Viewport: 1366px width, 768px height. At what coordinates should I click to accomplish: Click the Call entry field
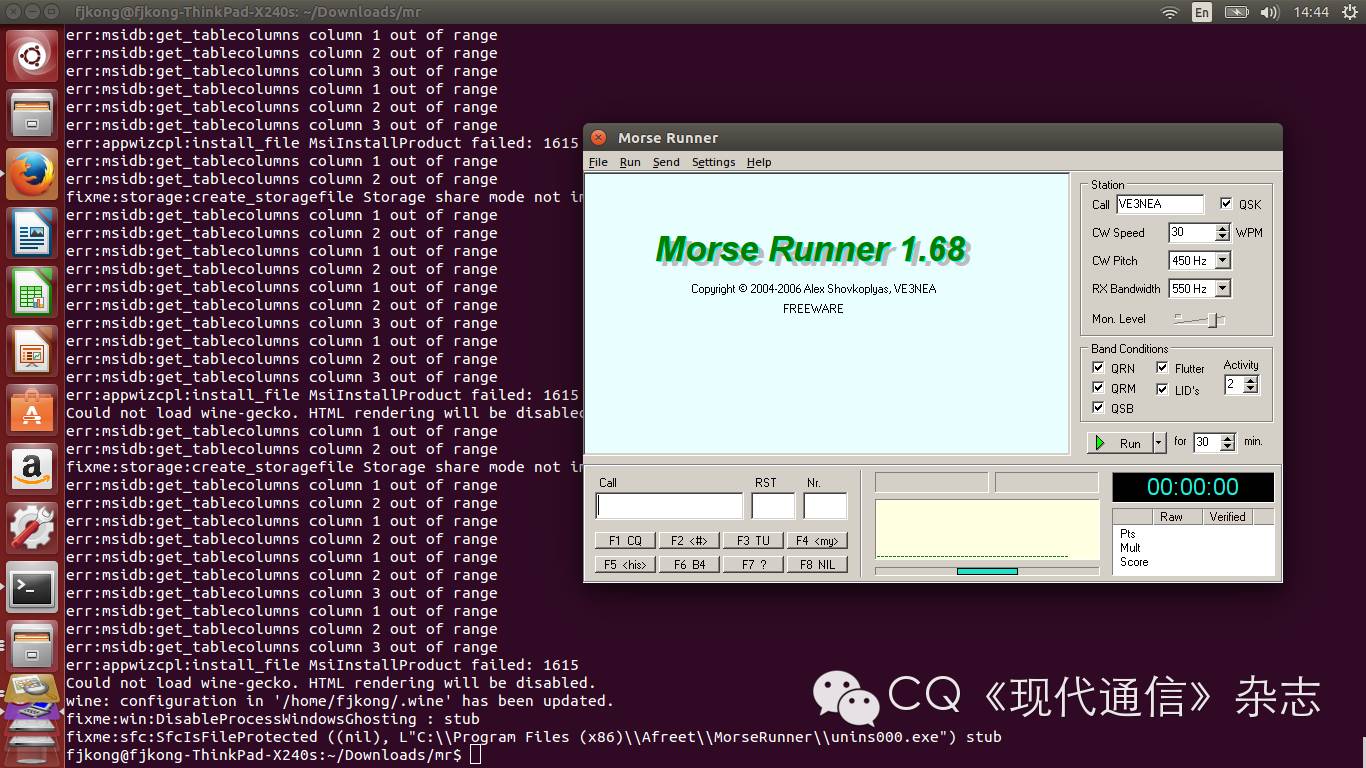click(670, 506)
